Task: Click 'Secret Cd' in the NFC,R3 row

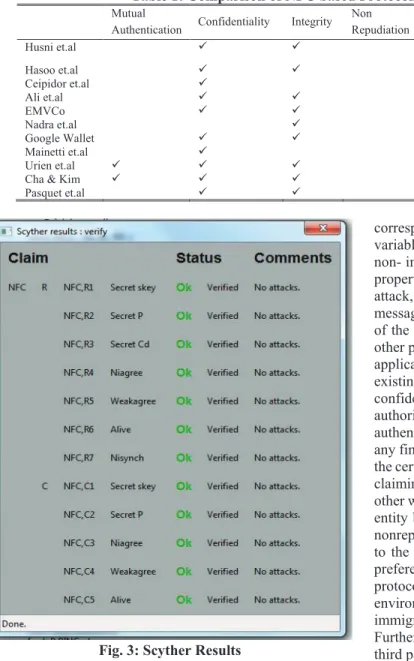Action: [130, 344]
